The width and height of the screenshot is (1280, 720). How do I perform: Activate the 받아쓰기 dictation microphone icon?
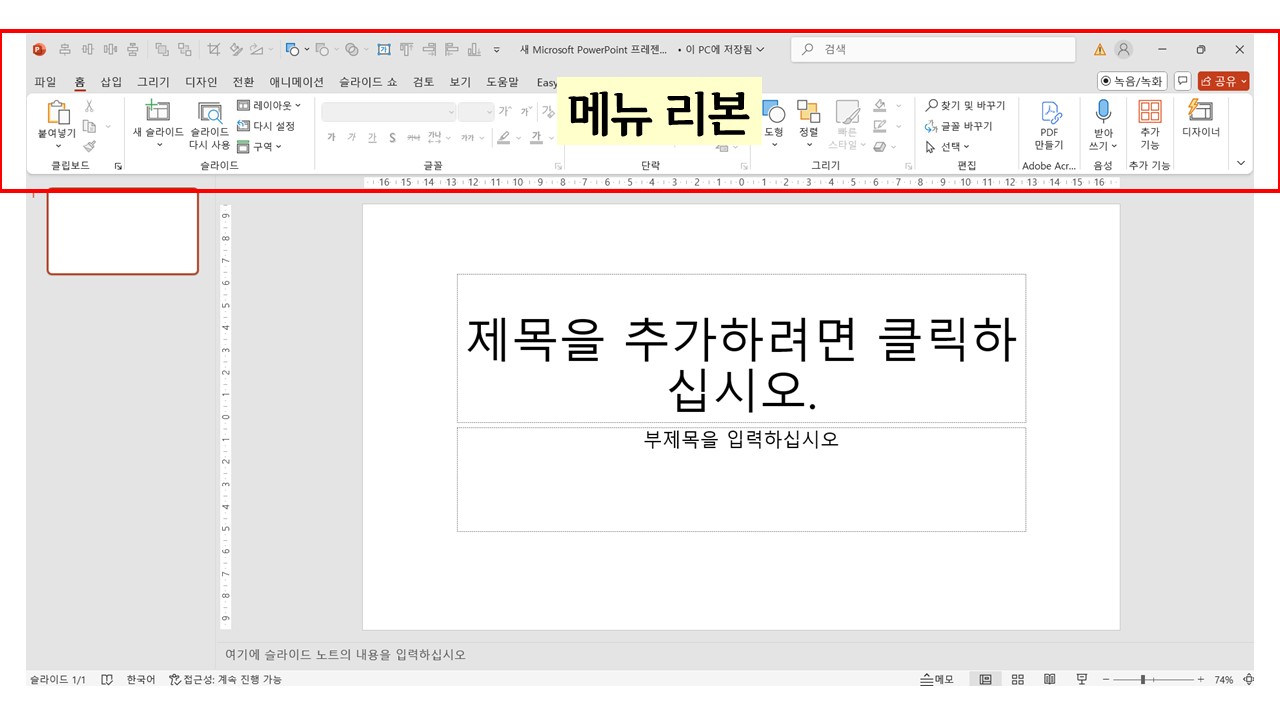1103,112
